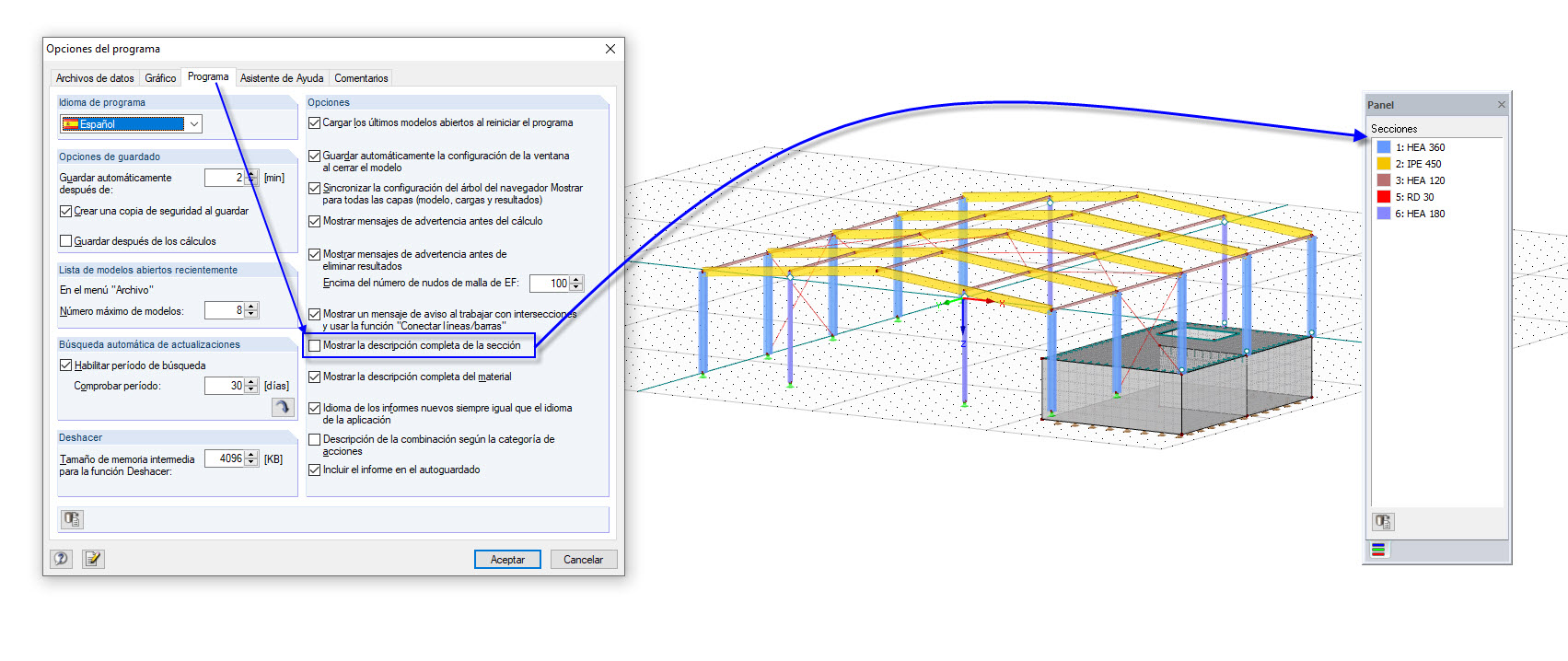Enable Guardar después de los cálculos
The width and height of the screenshot is (1568, 661).
(65, 241)
